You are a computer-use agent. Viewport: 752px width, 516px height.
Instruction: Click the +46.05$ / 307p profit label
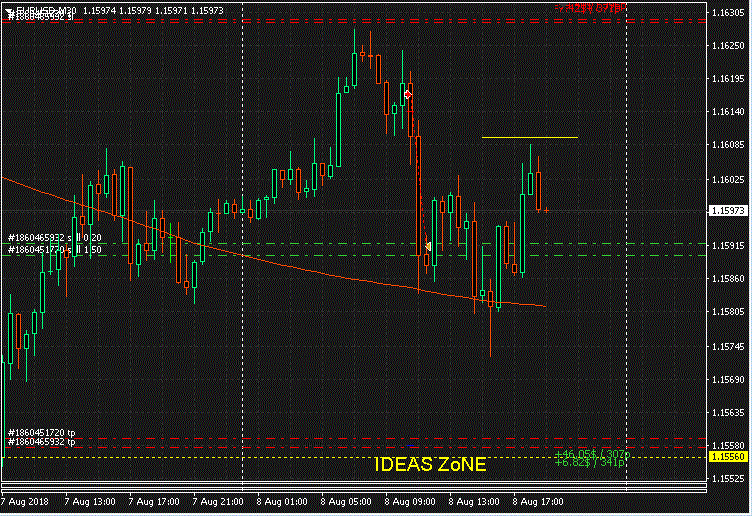592,454
